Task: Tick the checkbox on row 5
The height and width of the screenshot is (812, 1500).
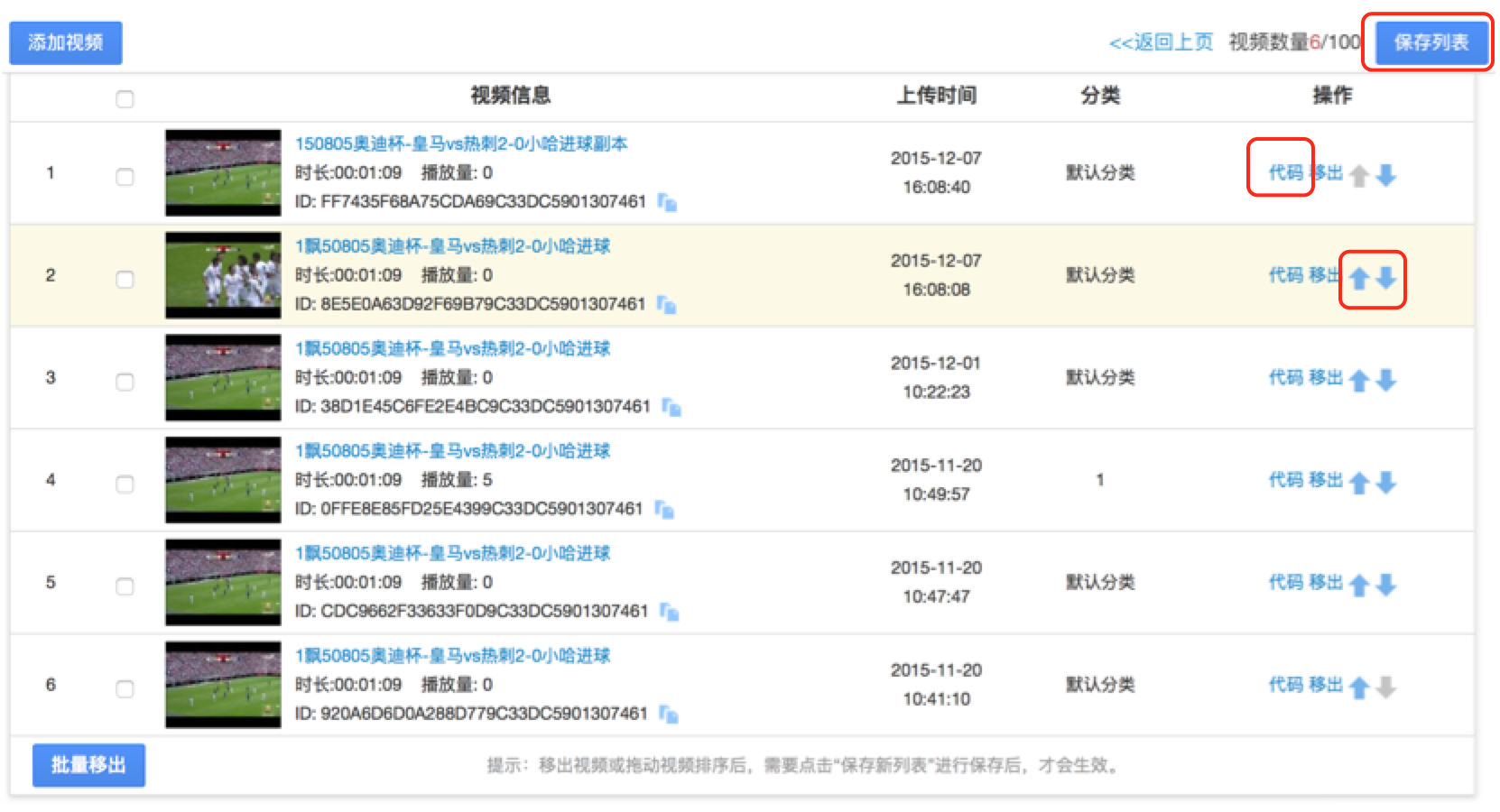Action: [x=125, y=586]
